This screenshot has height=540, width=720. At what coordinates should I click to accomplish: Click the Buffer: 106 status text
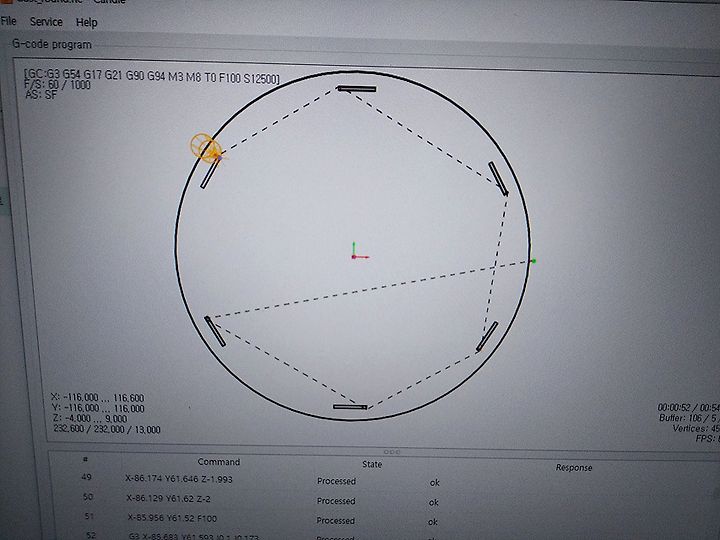pos(689,418)
